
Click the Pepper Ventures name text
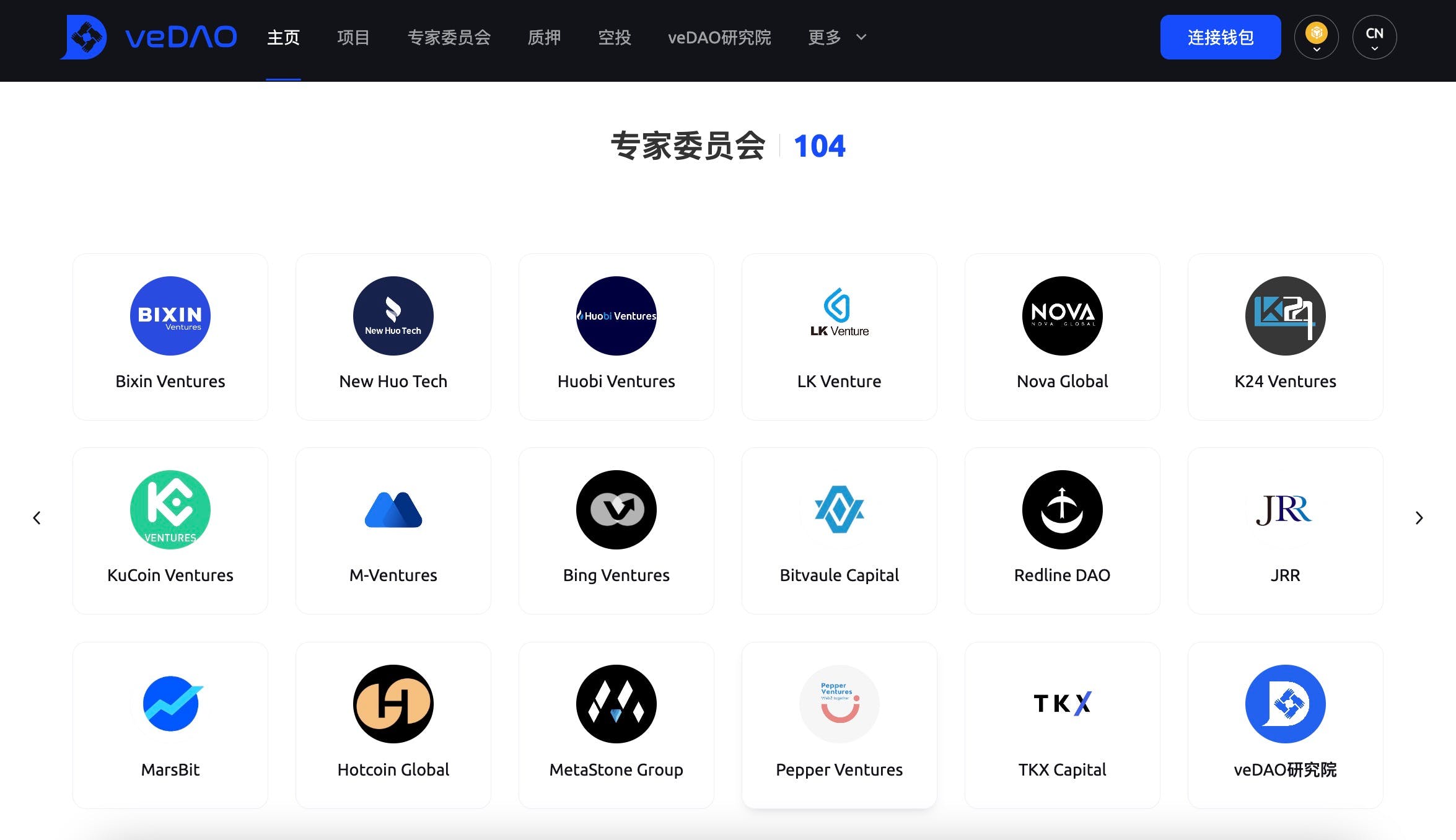click(x=840, y=769)
